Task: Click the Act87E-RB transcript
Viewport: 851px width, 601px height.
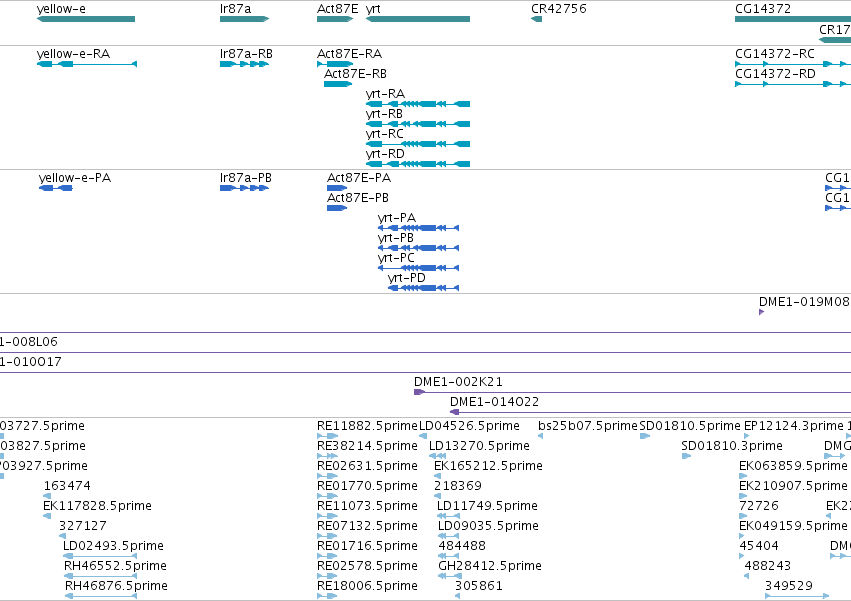Action: (x=338, y=84)
